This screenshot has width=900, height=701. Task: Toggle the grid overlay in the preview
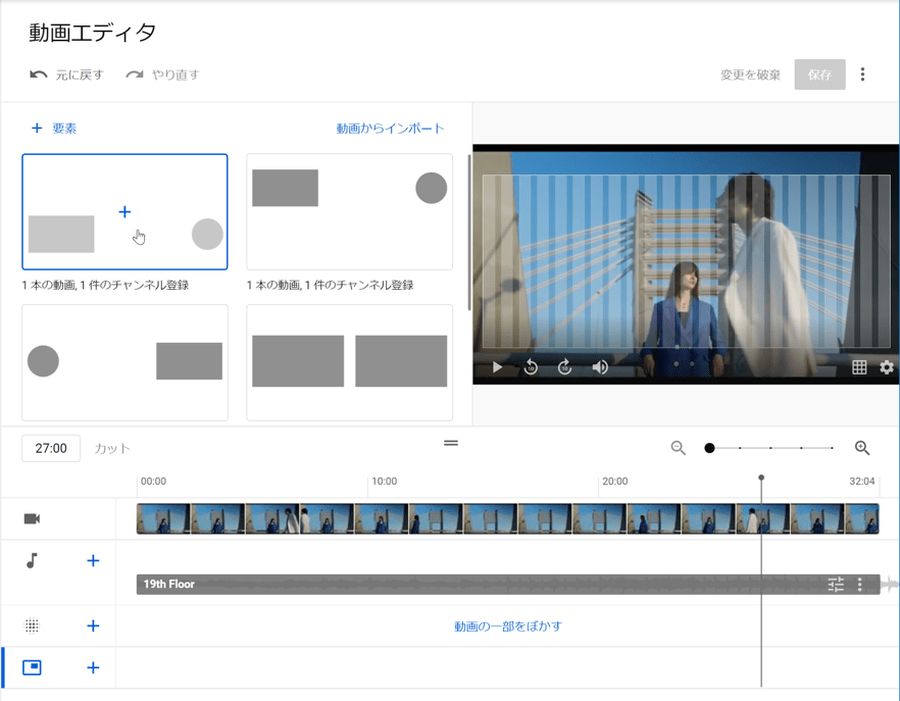pyautogui.click(x=858, y=367)
